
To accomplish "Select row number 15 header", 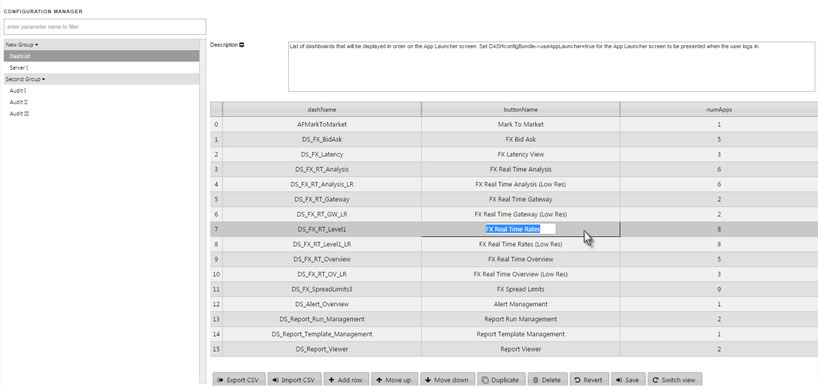I will [x=216, y=349].
